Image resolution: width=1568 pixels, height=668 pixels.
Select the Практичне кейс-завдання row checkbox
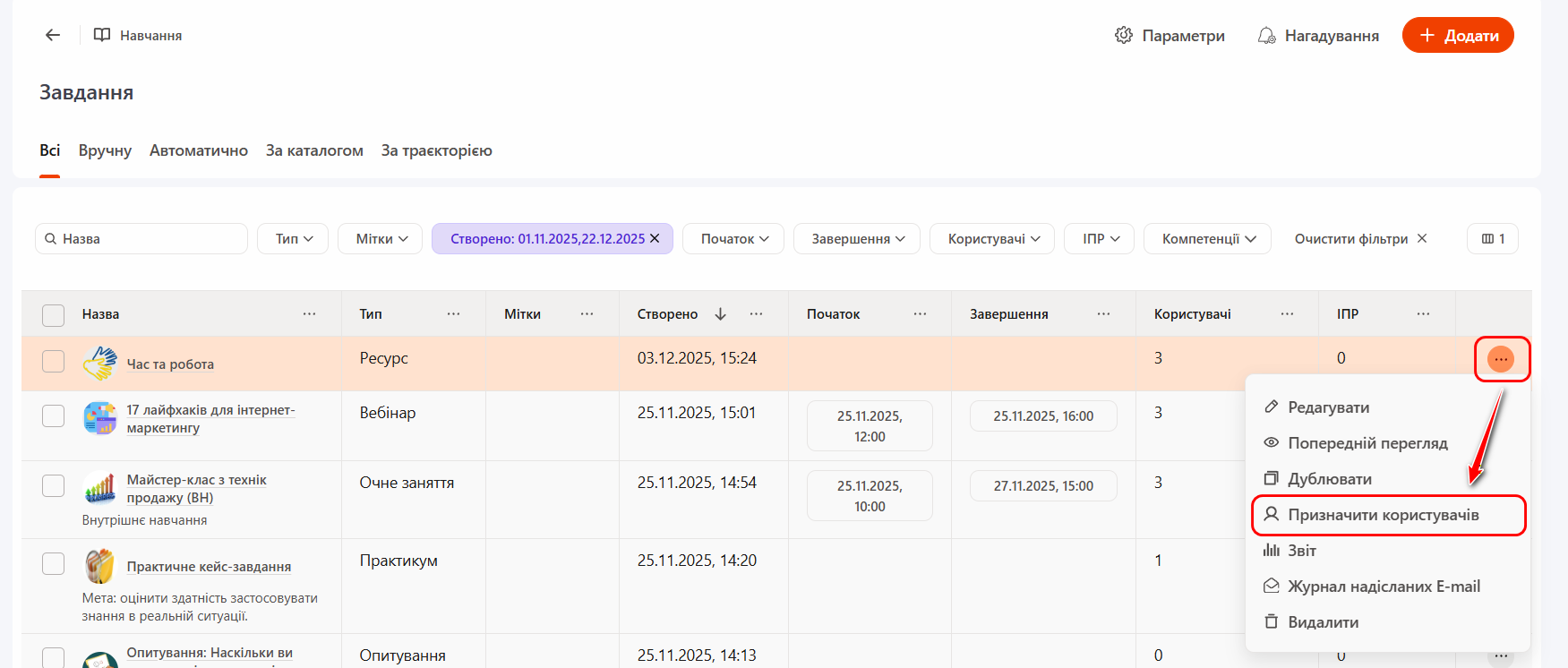pyautogui.click(x=54, y=563)
